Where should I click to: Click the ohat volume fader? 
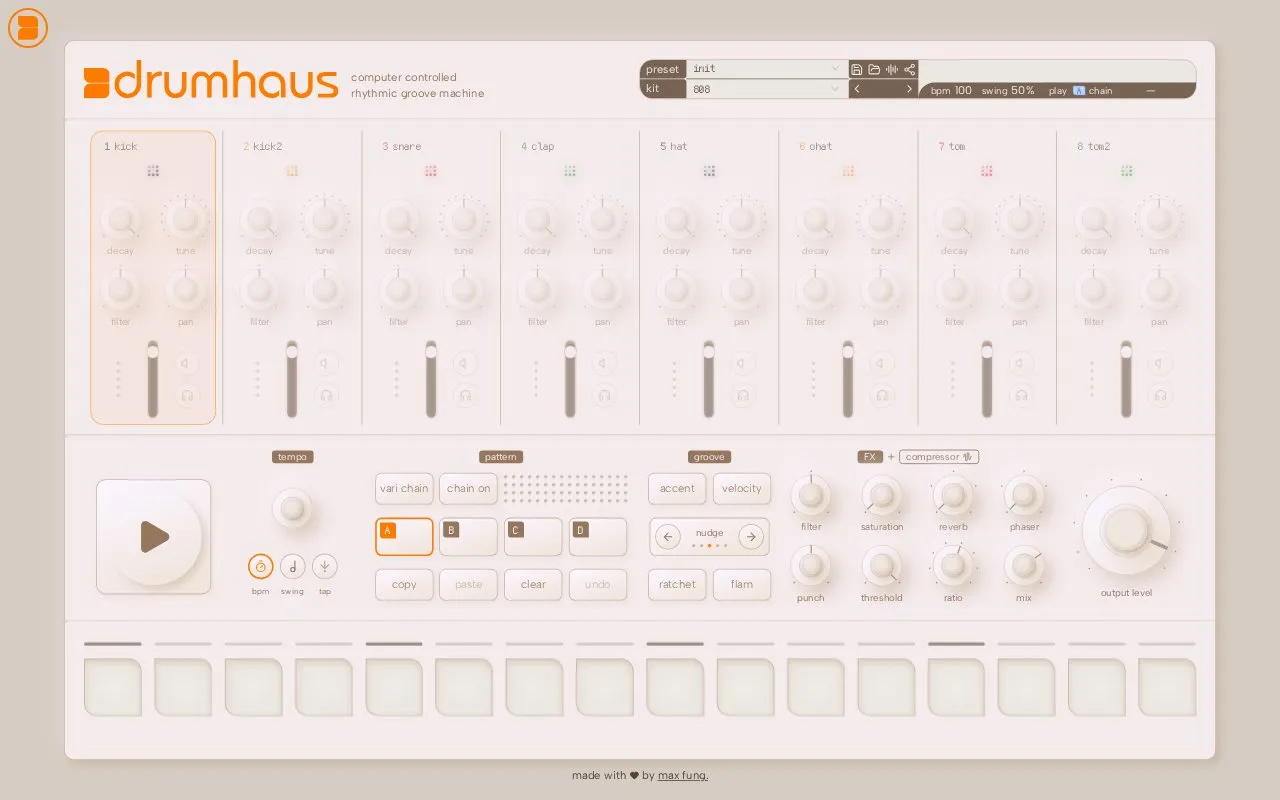coord(848,379)
